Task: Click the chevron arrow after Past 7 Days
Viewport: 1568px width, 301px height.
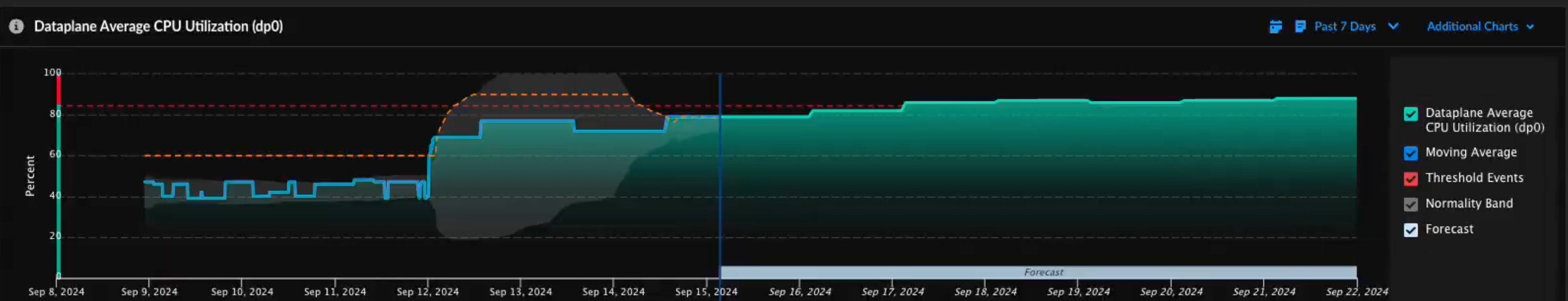Action: click(x=1393, y=26)
